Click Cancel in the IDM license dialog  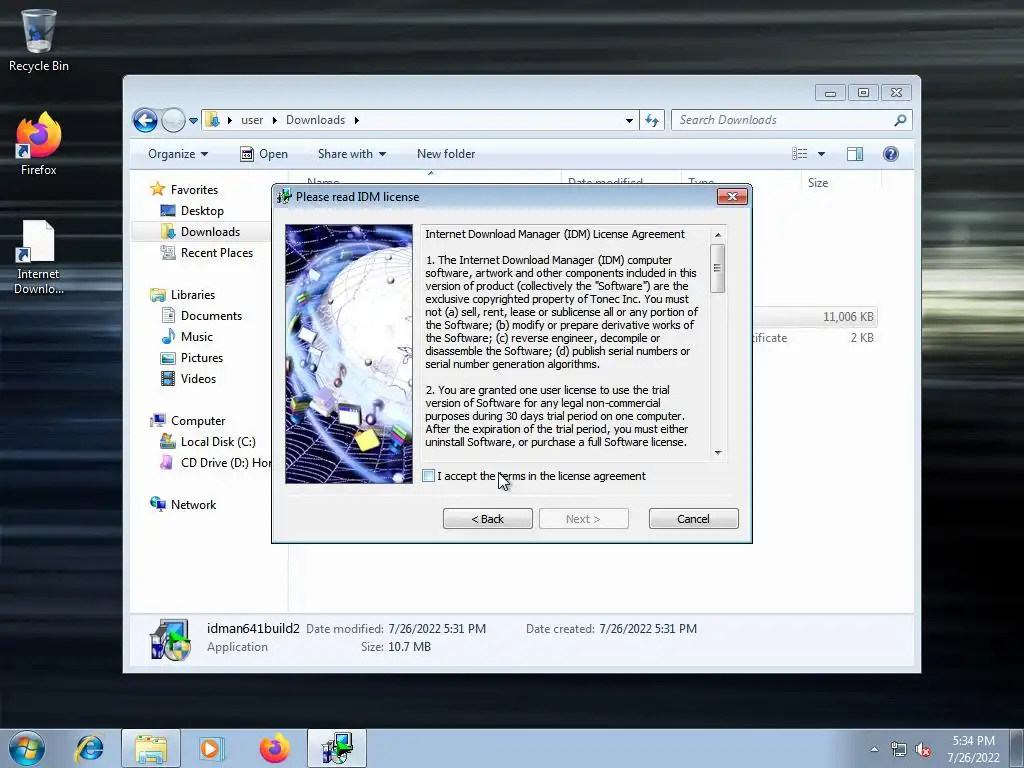(693, 519)
